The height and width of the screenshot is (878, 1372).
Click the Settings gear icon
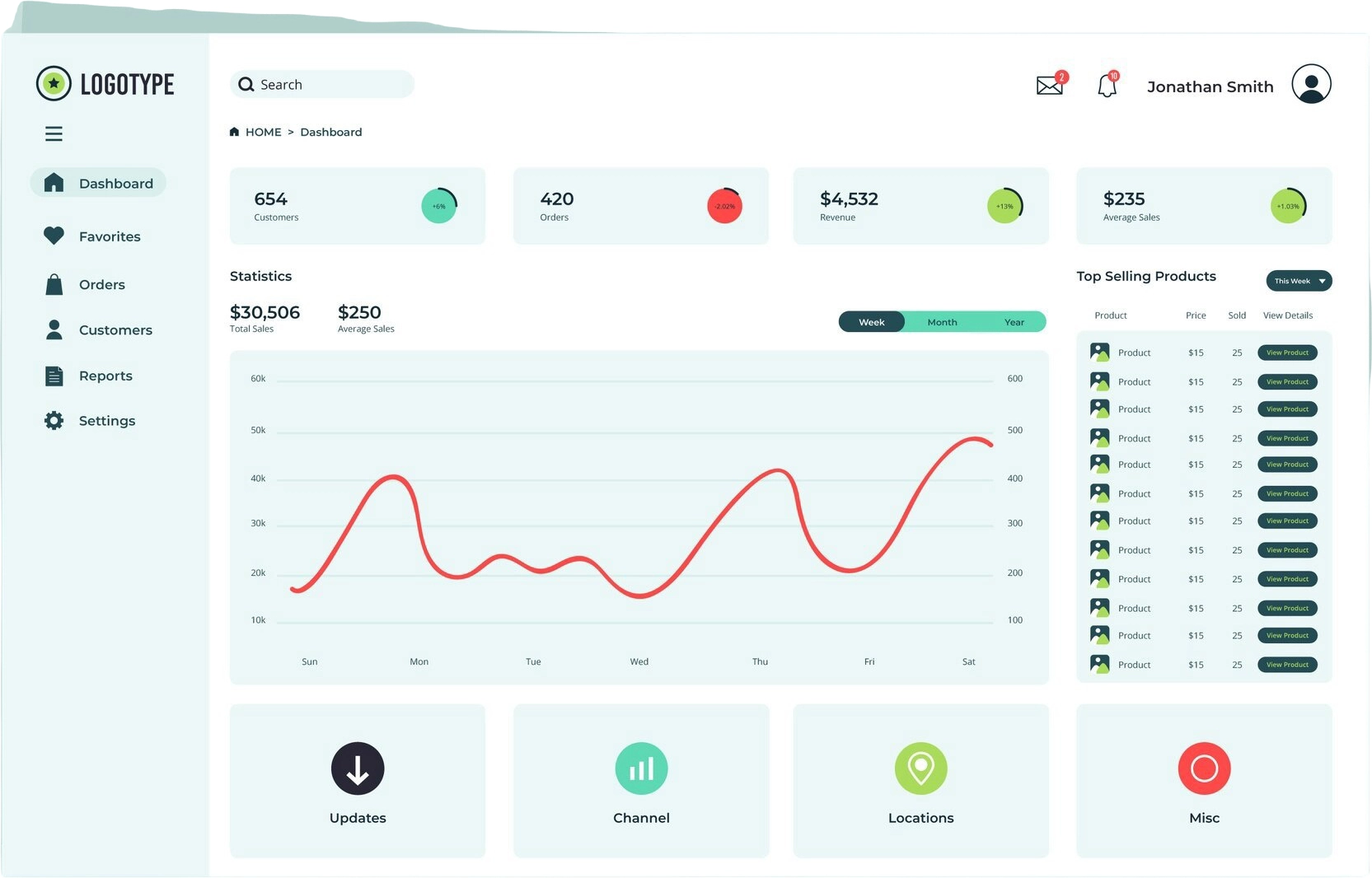click(54, 421)
